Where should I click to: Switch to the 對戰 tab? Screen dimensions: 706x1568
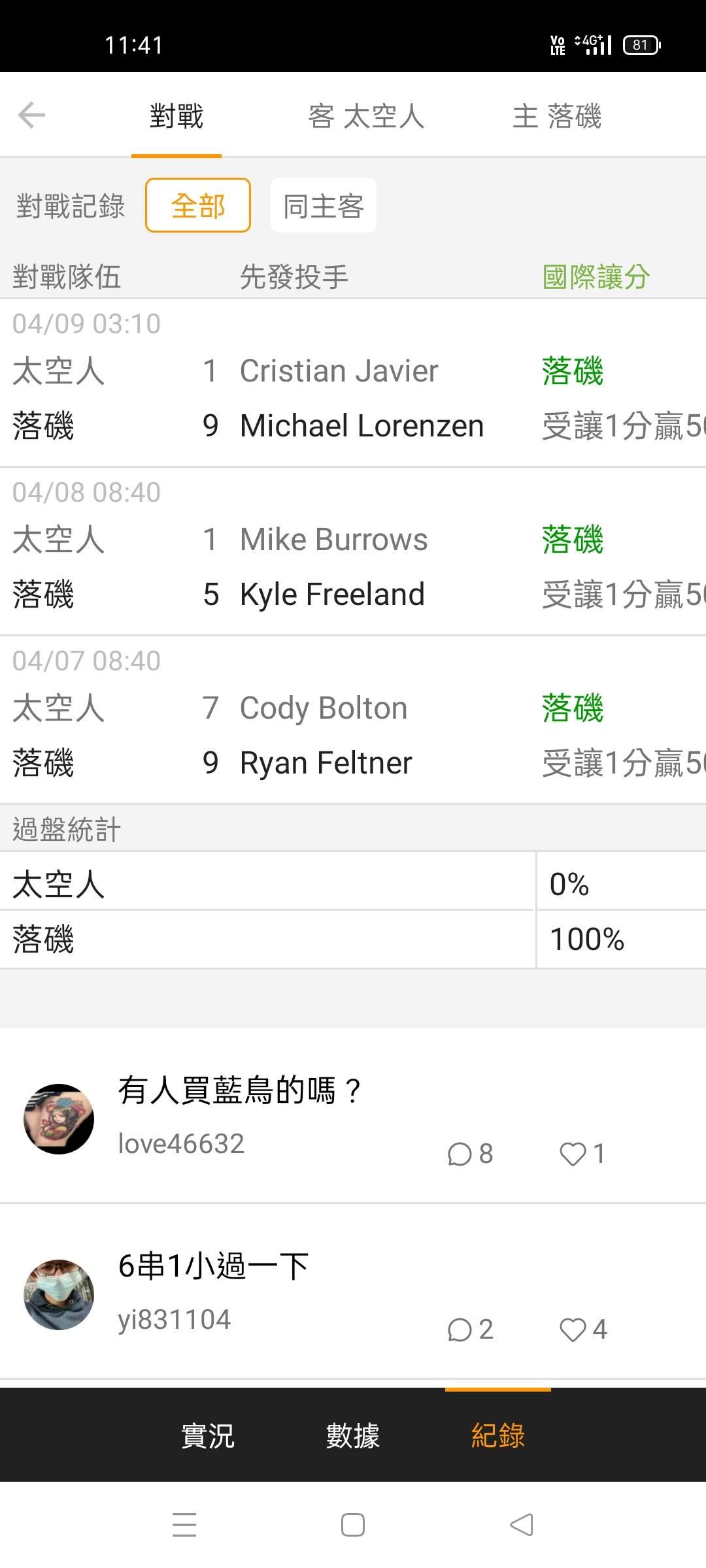click(x=176, y=116)
